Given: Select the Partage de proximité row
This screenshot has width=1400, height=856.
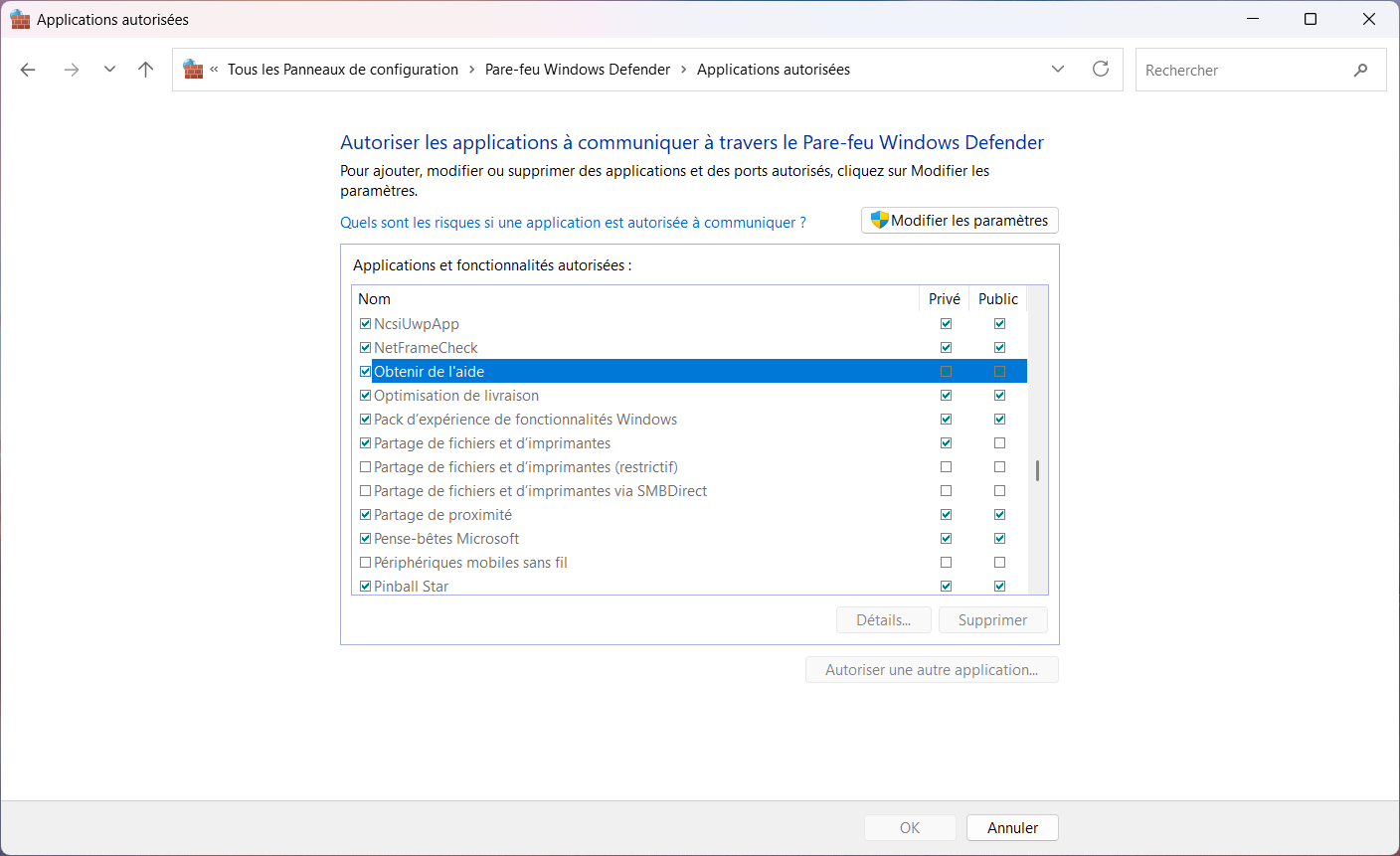Looking at the screenshot, I should click(690, 515).
